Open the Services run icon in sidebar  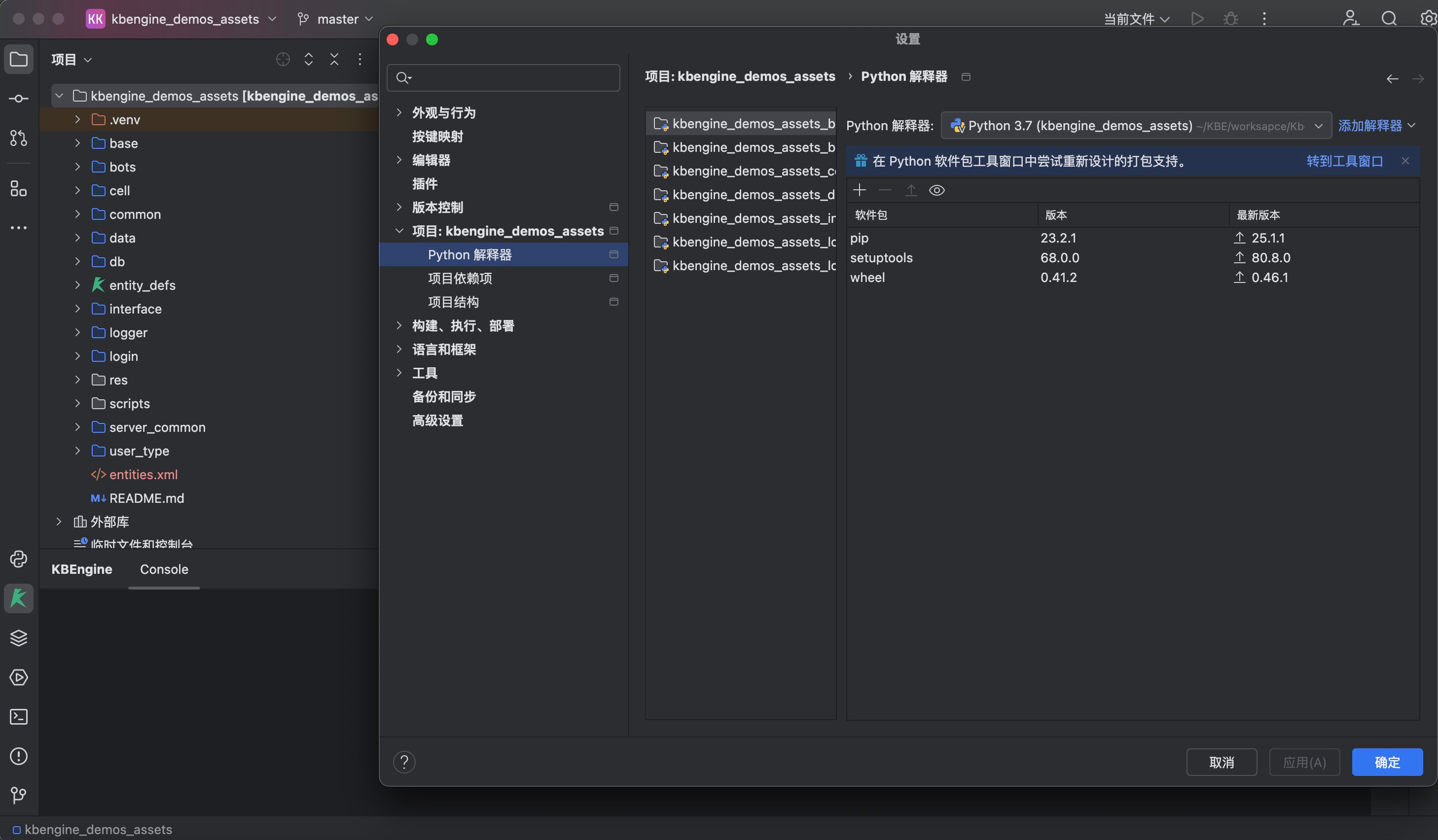pos(18,677)
